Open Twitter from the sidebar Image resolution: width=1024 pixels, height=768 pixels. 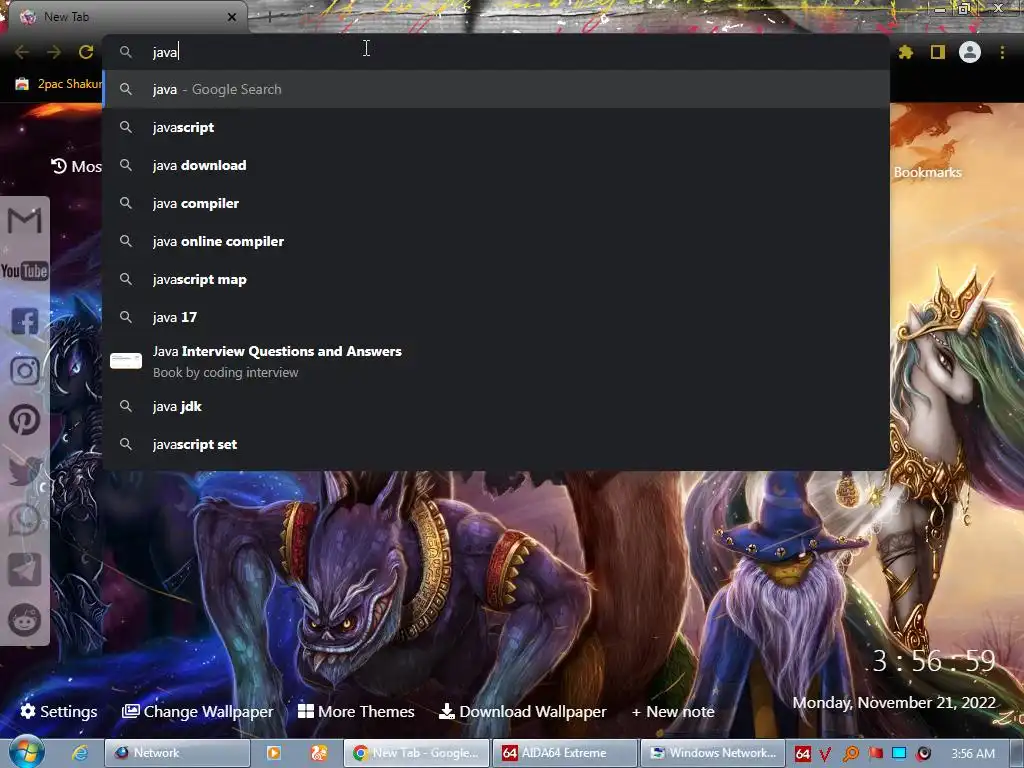[25, 470]
